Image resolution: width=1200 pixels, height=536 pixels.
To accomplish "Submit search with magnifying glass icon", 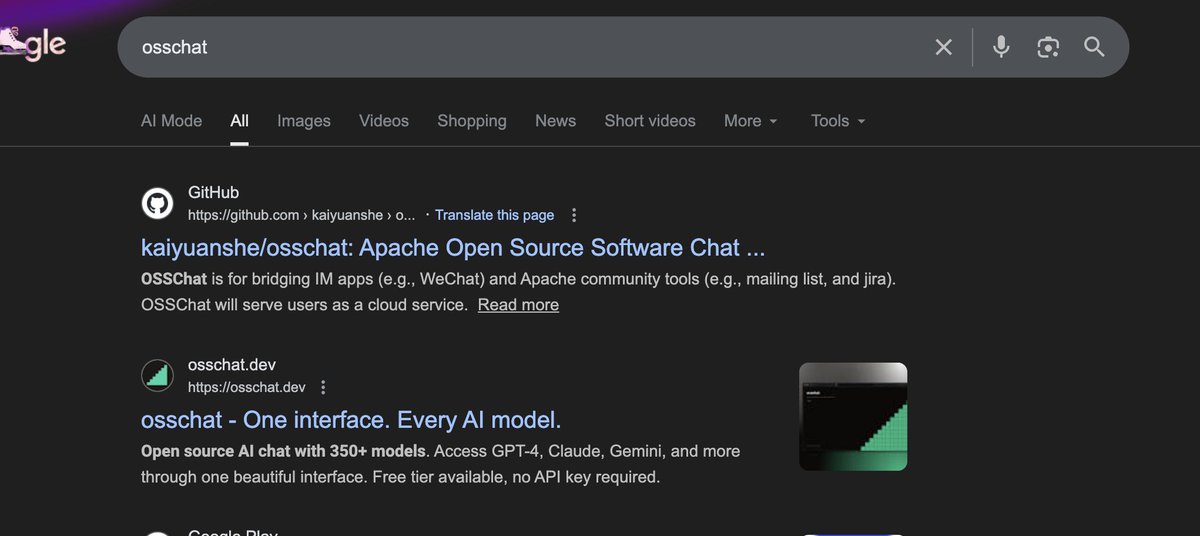I will [x=1094, y=47].
